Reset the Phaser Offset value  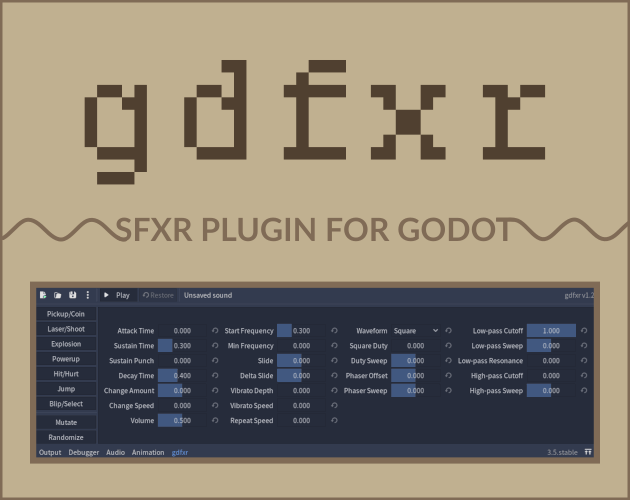[448, 375]
